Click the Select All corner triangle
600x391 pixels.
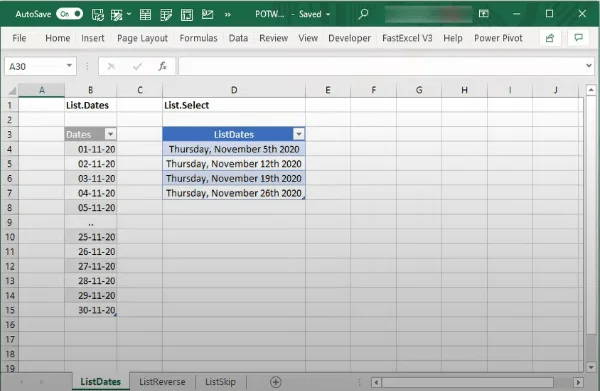coord(13,91)
